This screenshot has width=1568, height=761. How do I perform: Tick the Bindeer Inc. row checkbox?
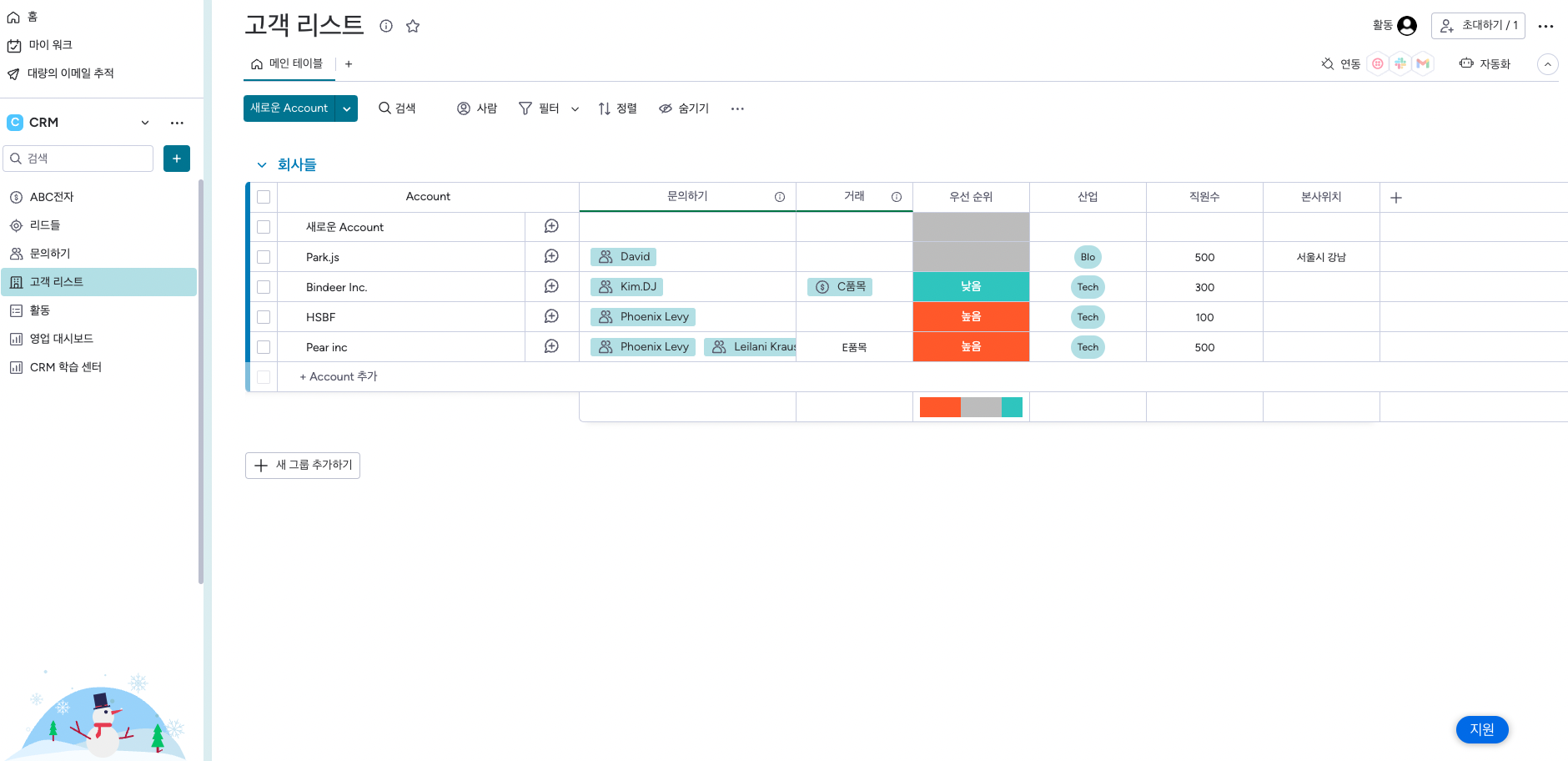click(x=264, y=287)
